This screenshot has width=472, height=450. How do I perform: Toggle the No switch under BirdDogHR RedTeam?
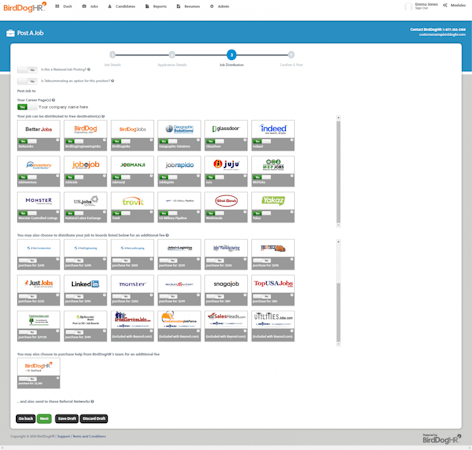tap(28, 379)
